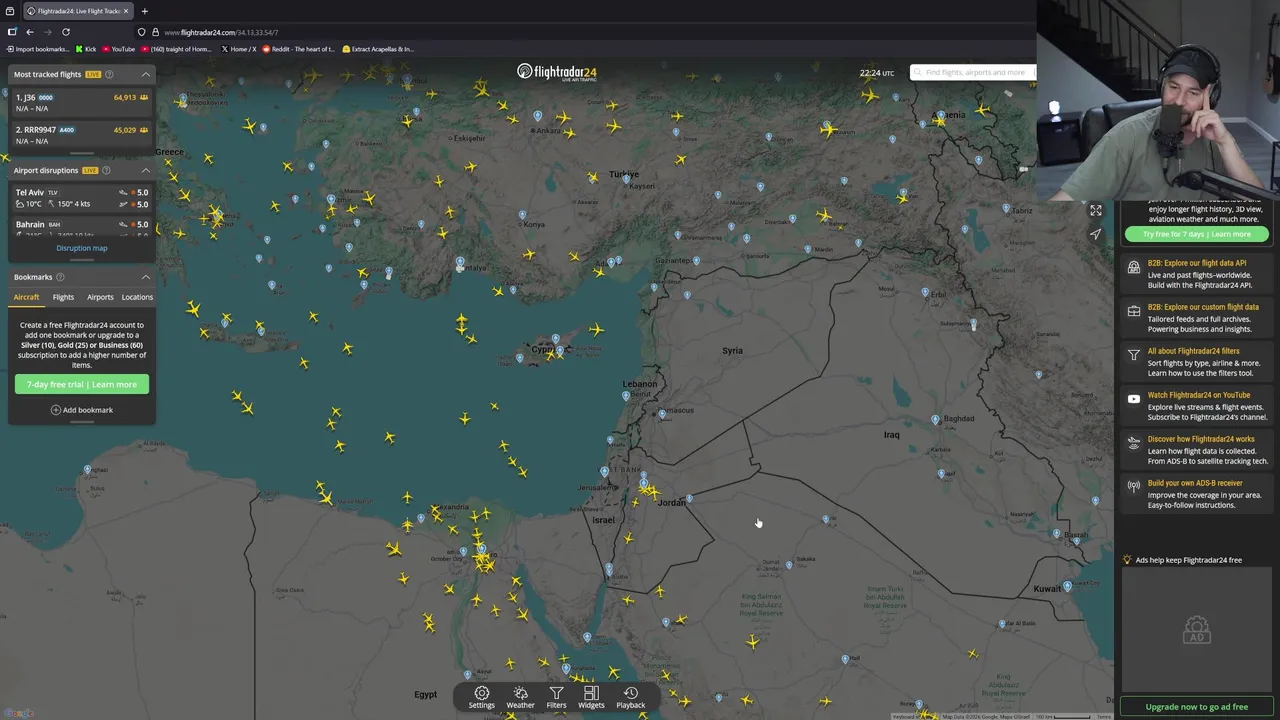Select most tracked flight J36

(x=82, y=102)
